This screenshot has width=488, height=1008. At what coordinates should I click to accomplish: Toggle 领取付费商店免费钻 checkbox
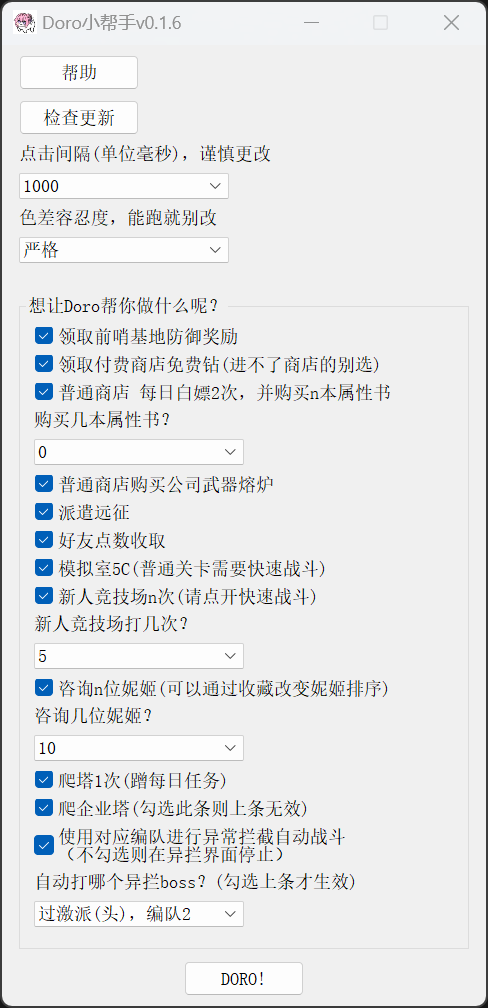44,364
